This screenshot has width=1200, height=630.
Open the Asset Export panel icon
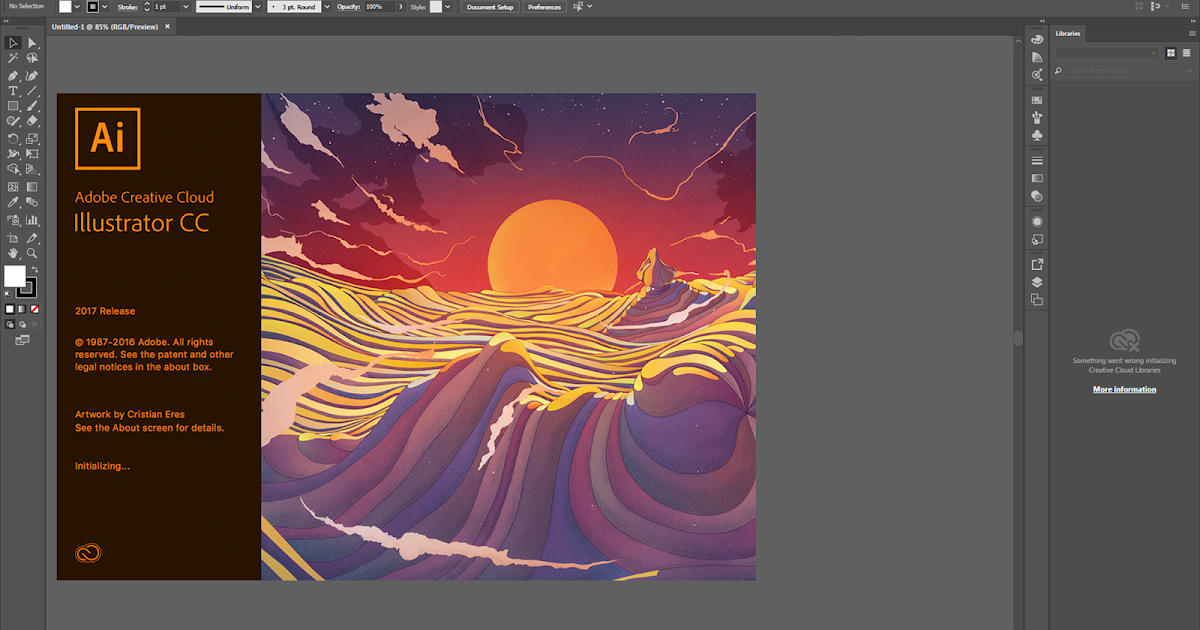click(x=1037, y=264)
